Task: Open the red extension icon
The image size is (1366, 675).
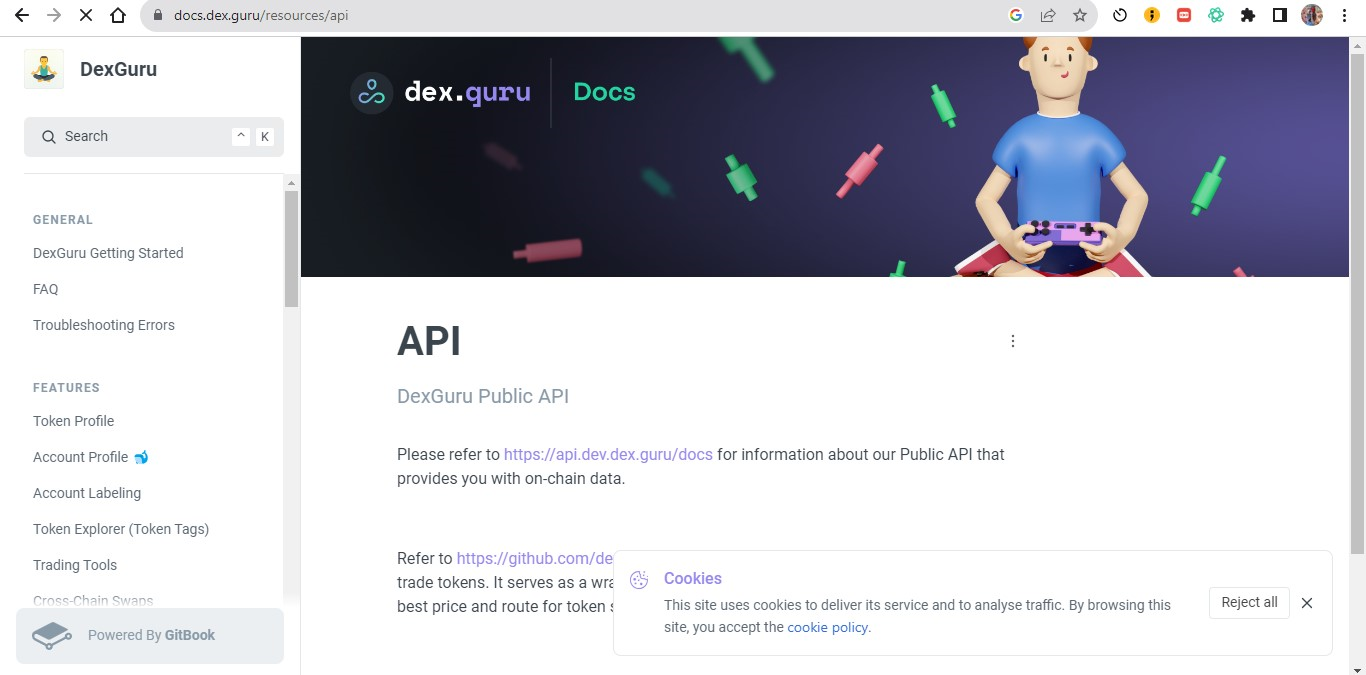Action: (x=1184, y=15)
